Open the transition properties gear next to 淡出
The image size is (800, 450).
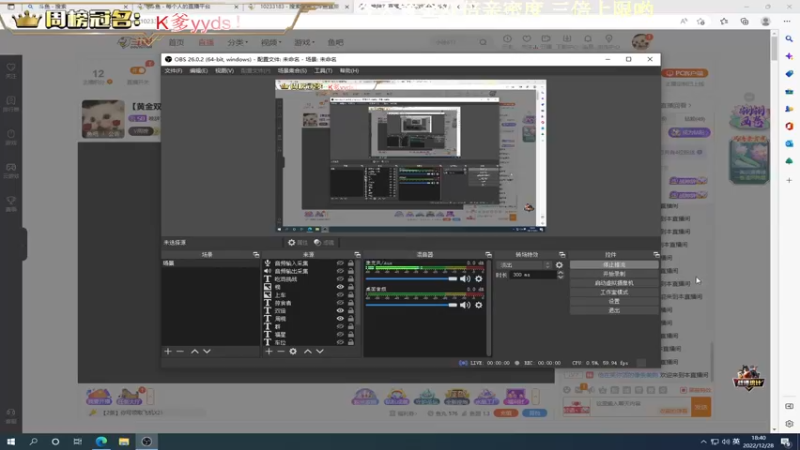[x=559, y=265]
